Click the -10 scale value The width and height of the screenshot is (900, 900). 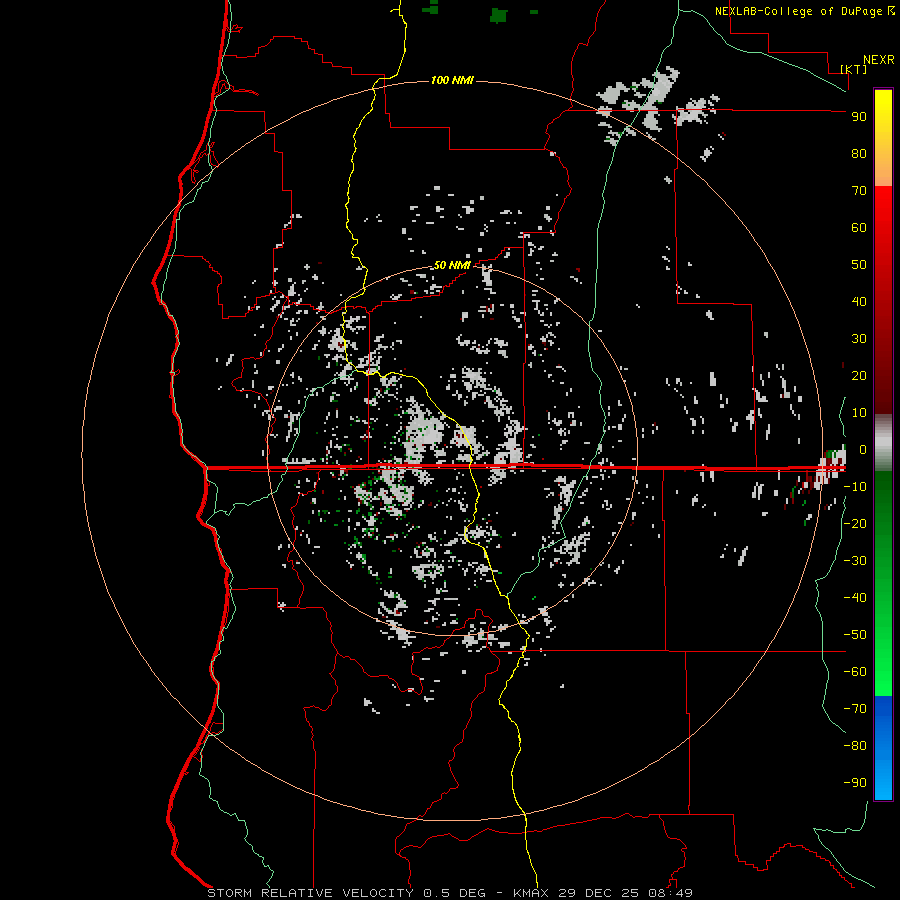(855, 487)
